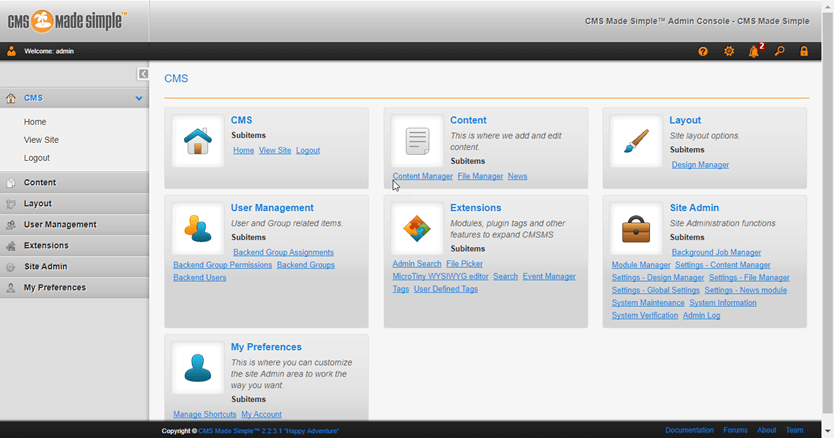This screenshot has width=834, height=438.
Task: Click the sidebar Site Admin icon
Action: coord(11,267)
